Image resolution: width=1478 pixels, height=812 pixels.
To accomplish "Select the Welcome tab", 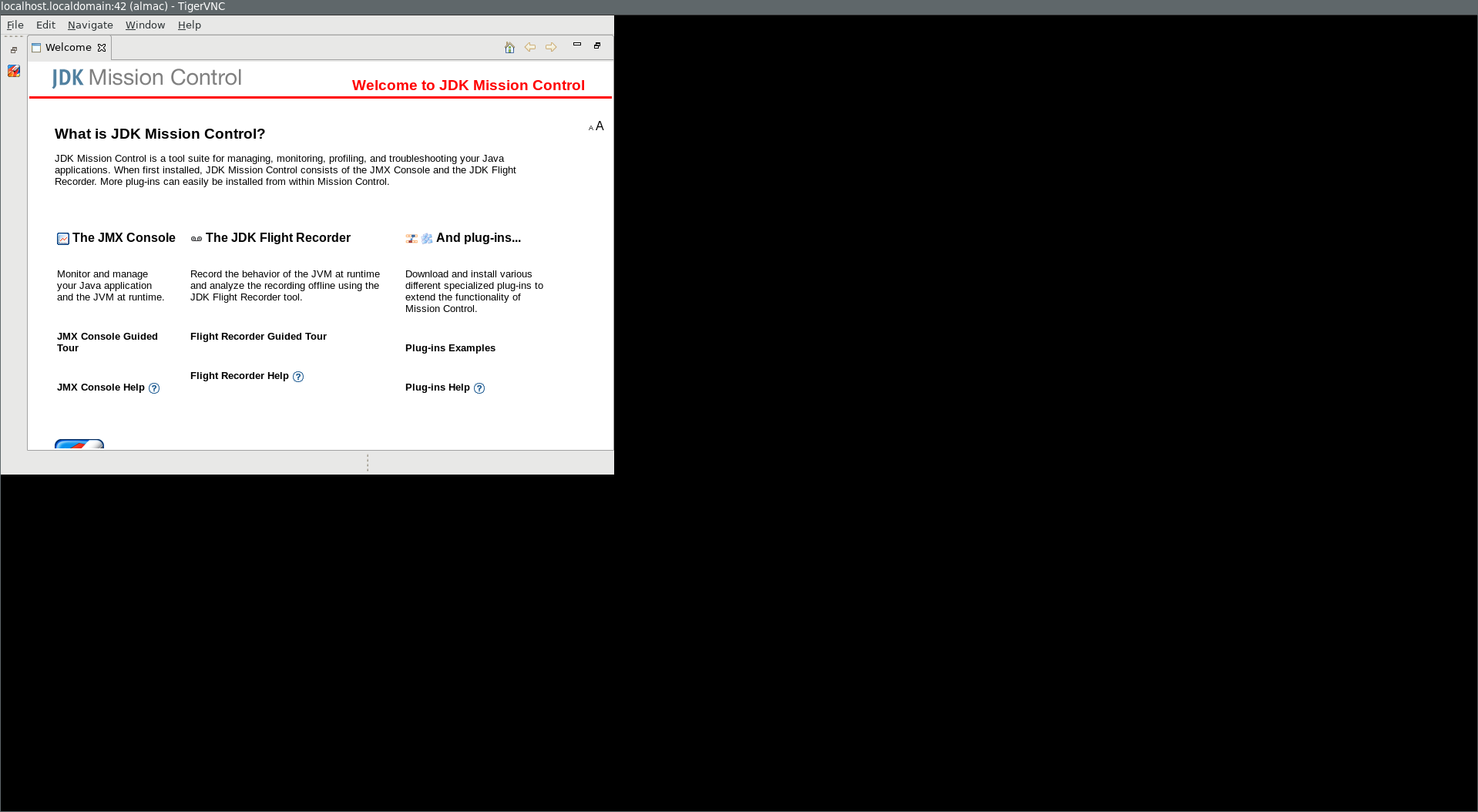I will [68, 48].
